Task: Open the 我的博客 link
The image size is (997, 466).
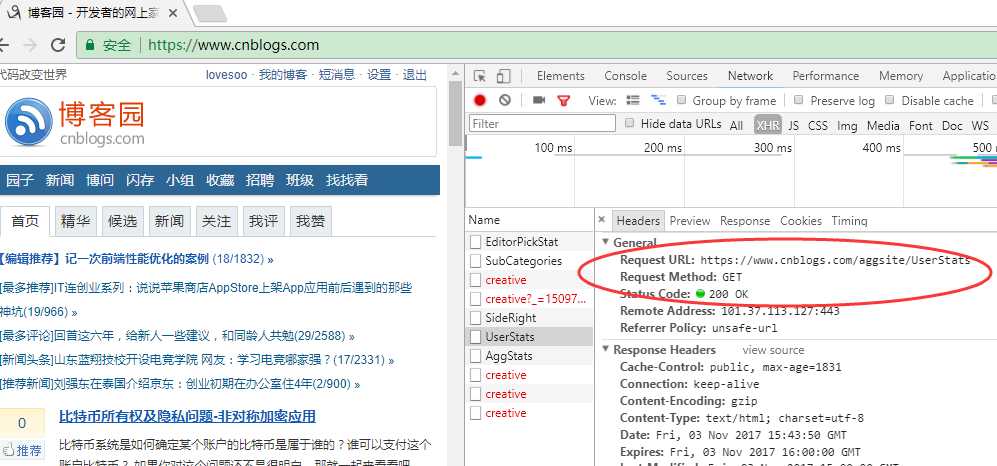Action: [x=282, y=75]
